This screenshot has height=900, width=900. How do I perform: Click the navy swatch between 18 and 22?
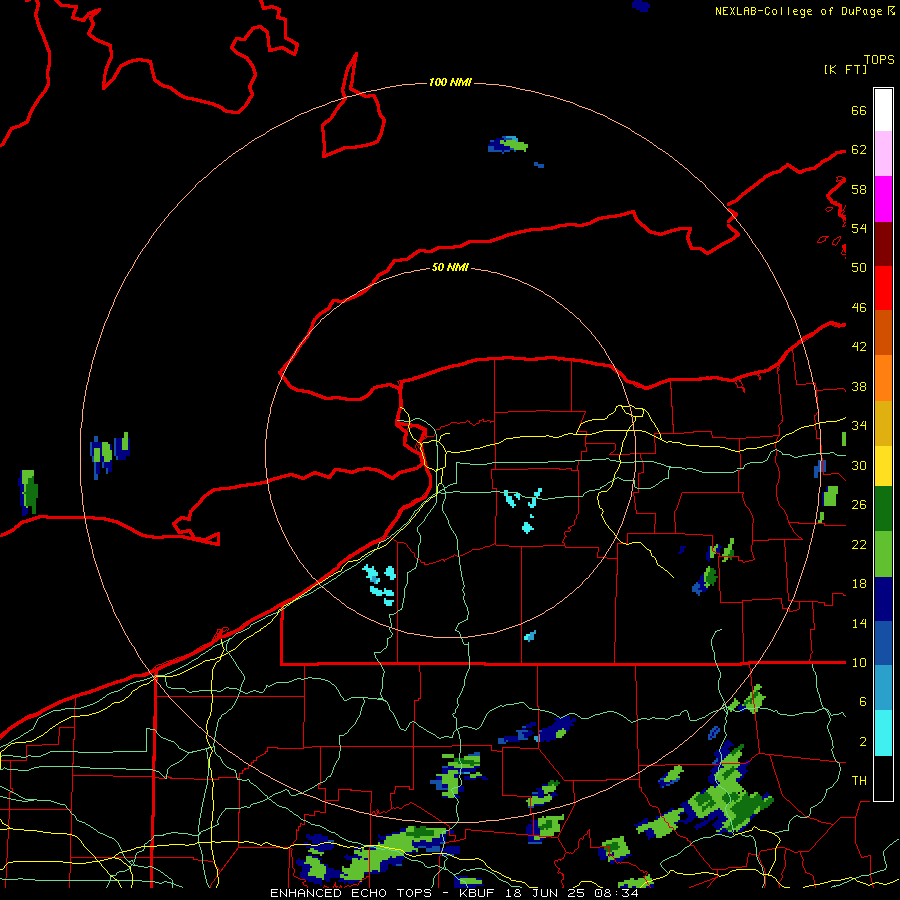pyautogui.click(x=883, y=599)
